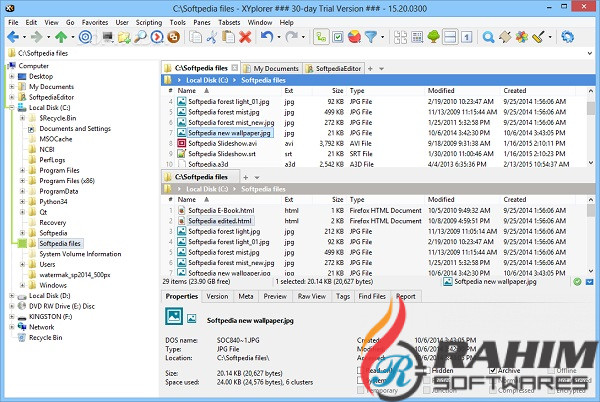Open the Visual Filter dropdown arrow
600x402 pixels.
coord(382,37)
